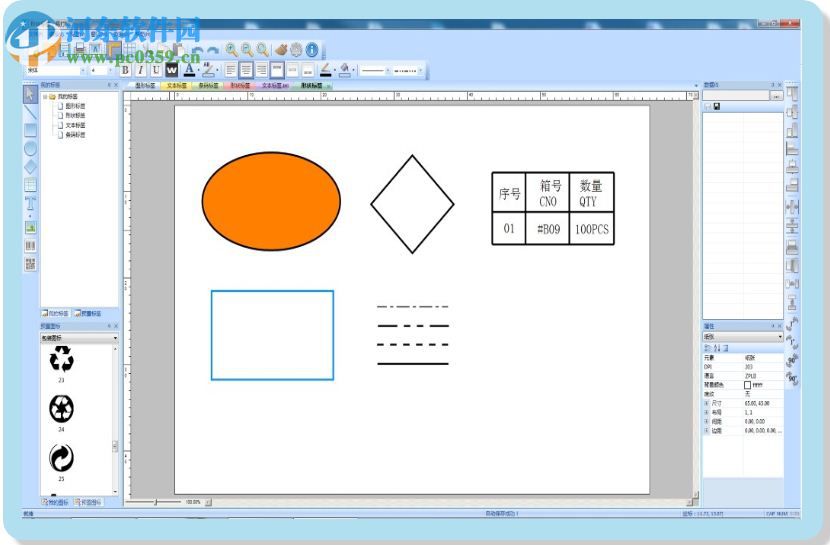This screenshot has height=545, width=830.
Task: Set vertical text alignment to top
Action: pos(277,70)
